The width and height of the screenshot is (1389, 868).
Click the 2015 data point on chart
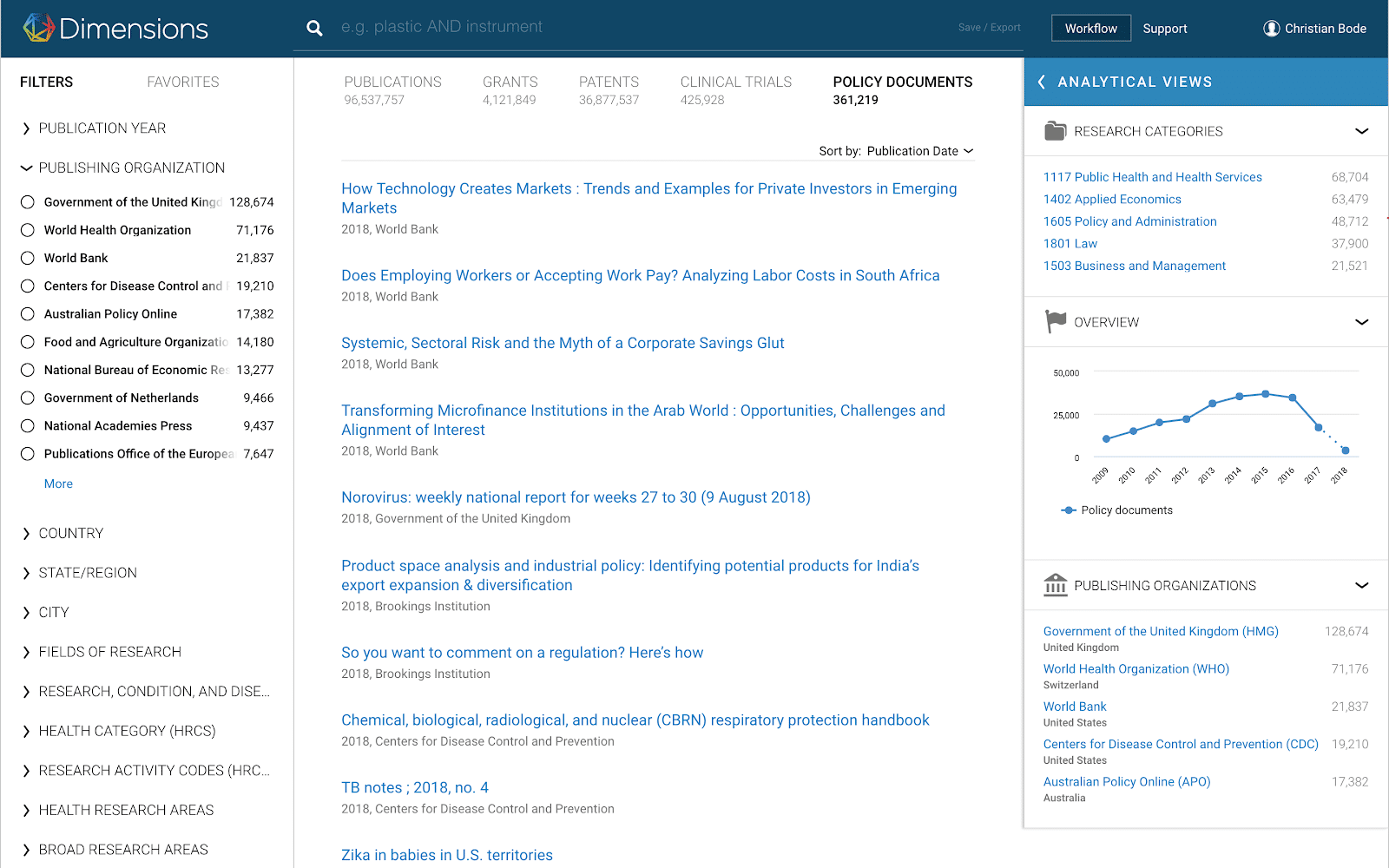(1266, 394)
